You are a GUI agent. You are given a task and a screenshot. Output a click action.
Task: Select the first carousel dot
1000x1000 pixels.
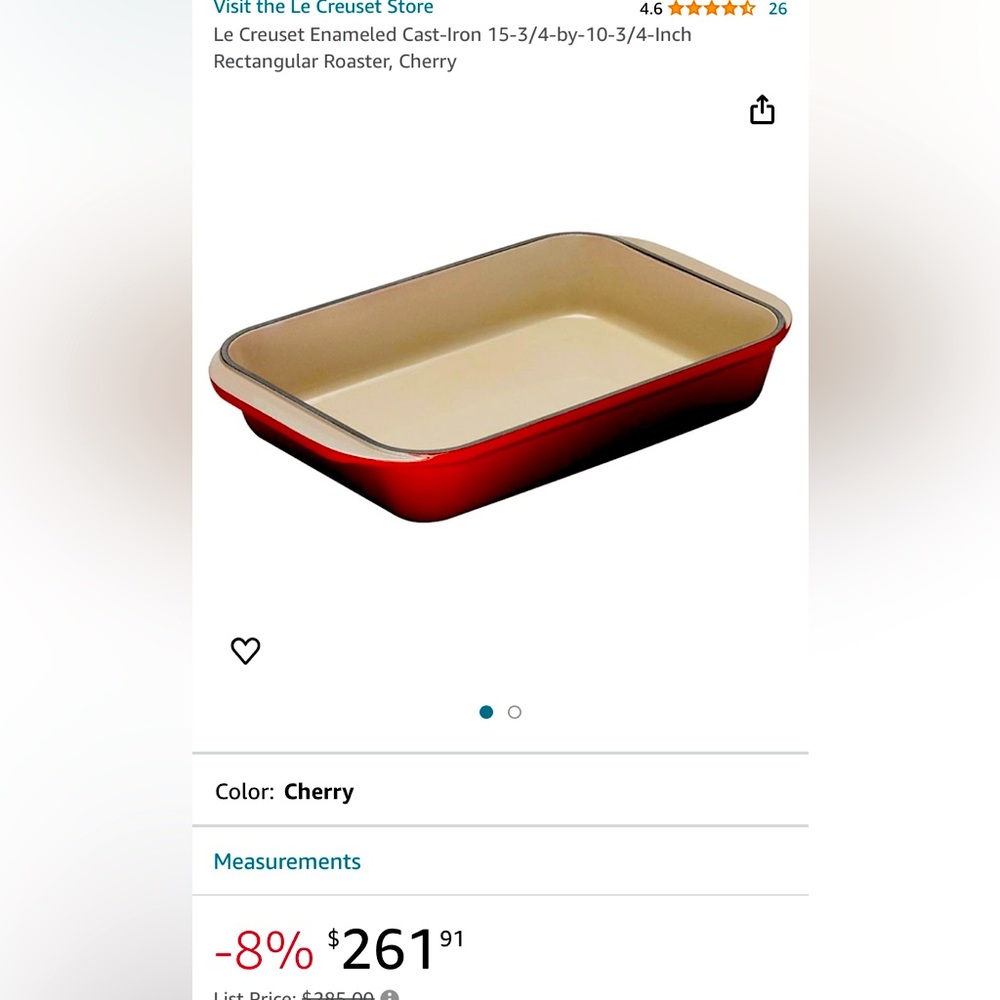[x=486, y=712]
